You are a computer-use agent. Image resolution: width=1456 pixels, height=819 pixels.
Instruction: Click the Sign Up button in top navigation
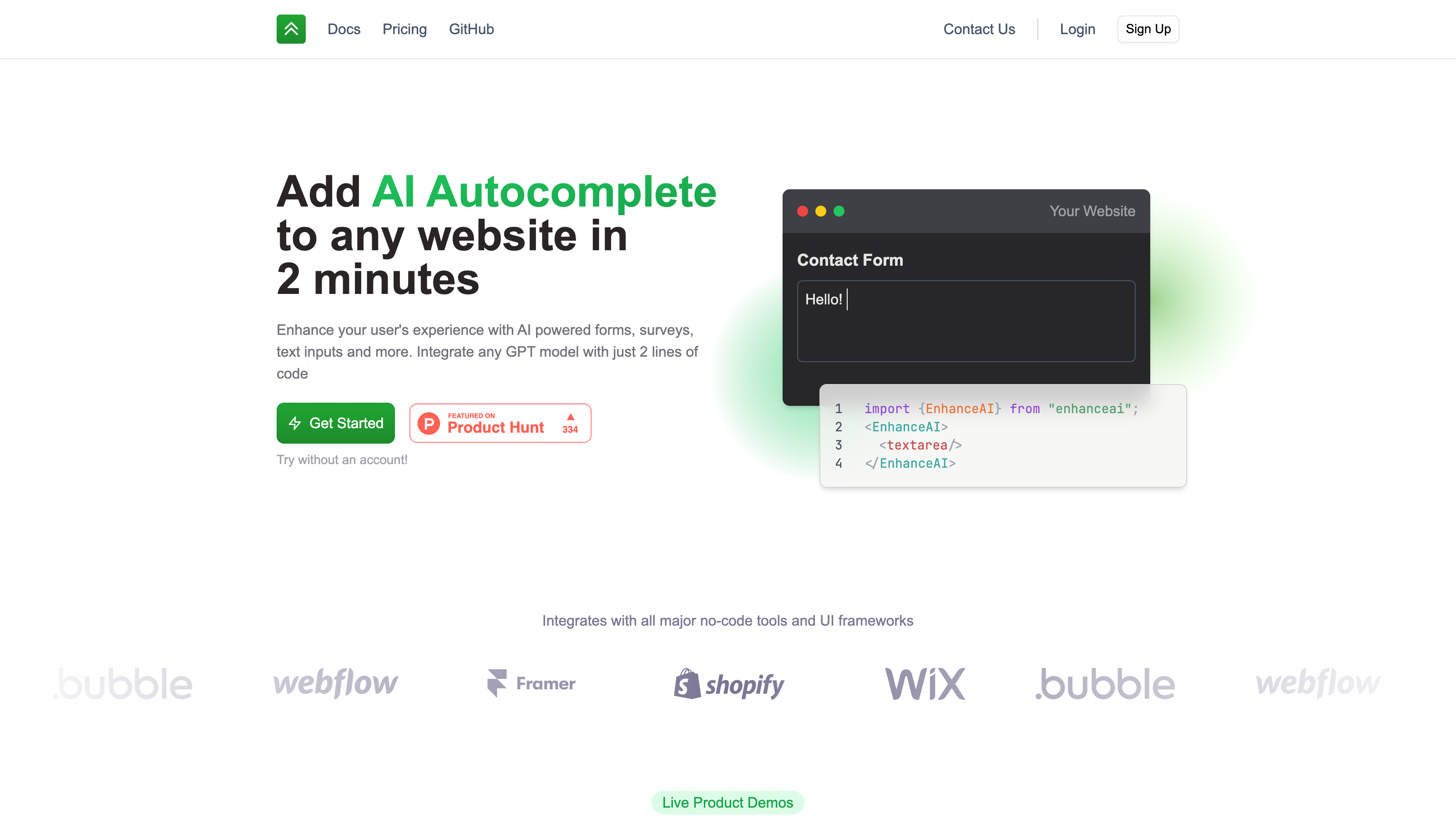(x=1147, y=29)
